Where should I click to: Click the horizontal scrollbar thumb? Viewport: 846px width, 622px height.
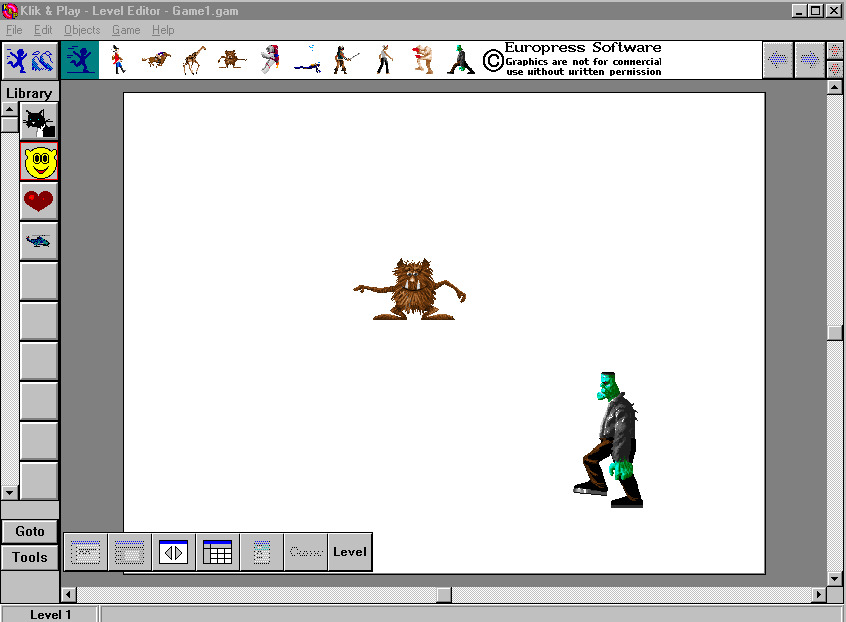(x=444, y=594)
